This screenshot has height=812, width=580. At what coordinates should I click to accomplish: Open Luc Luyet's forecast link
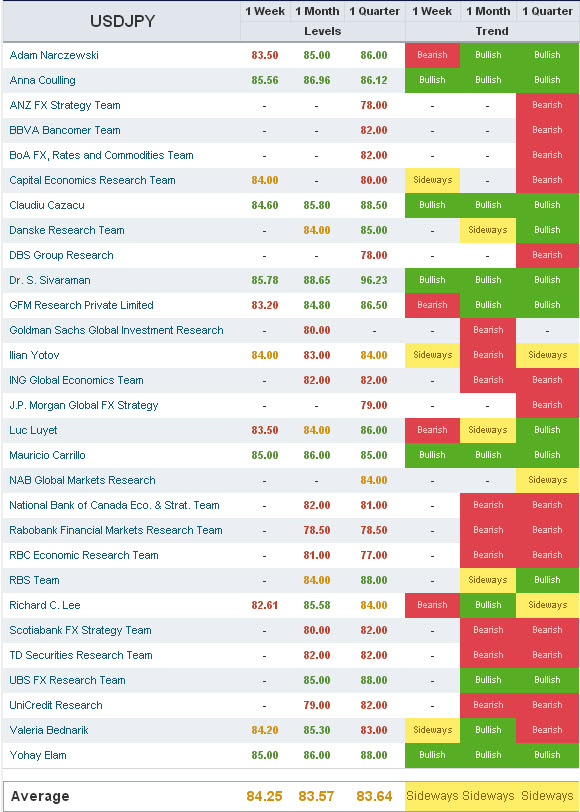33,430
